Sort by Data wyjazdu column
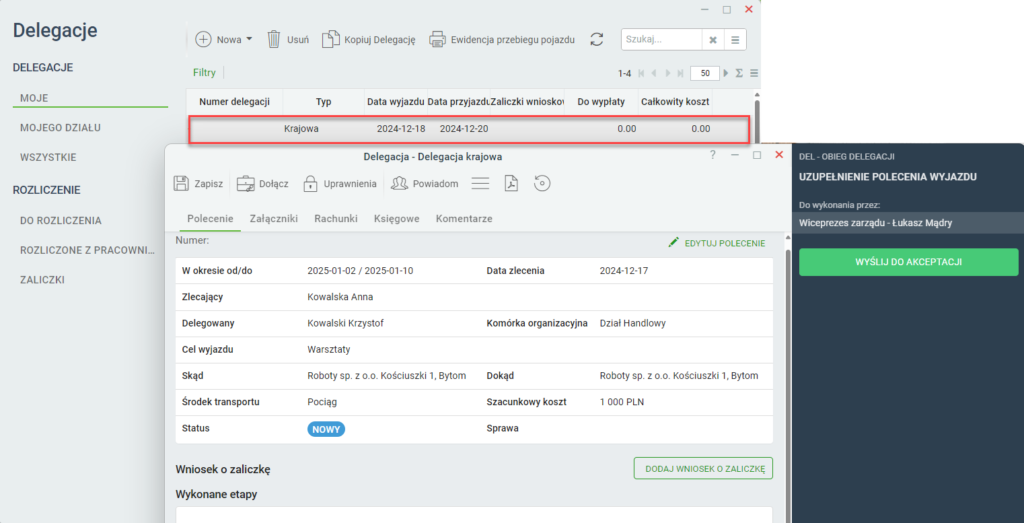Viewport: 1024px width, 523px height. pos(396,101)
